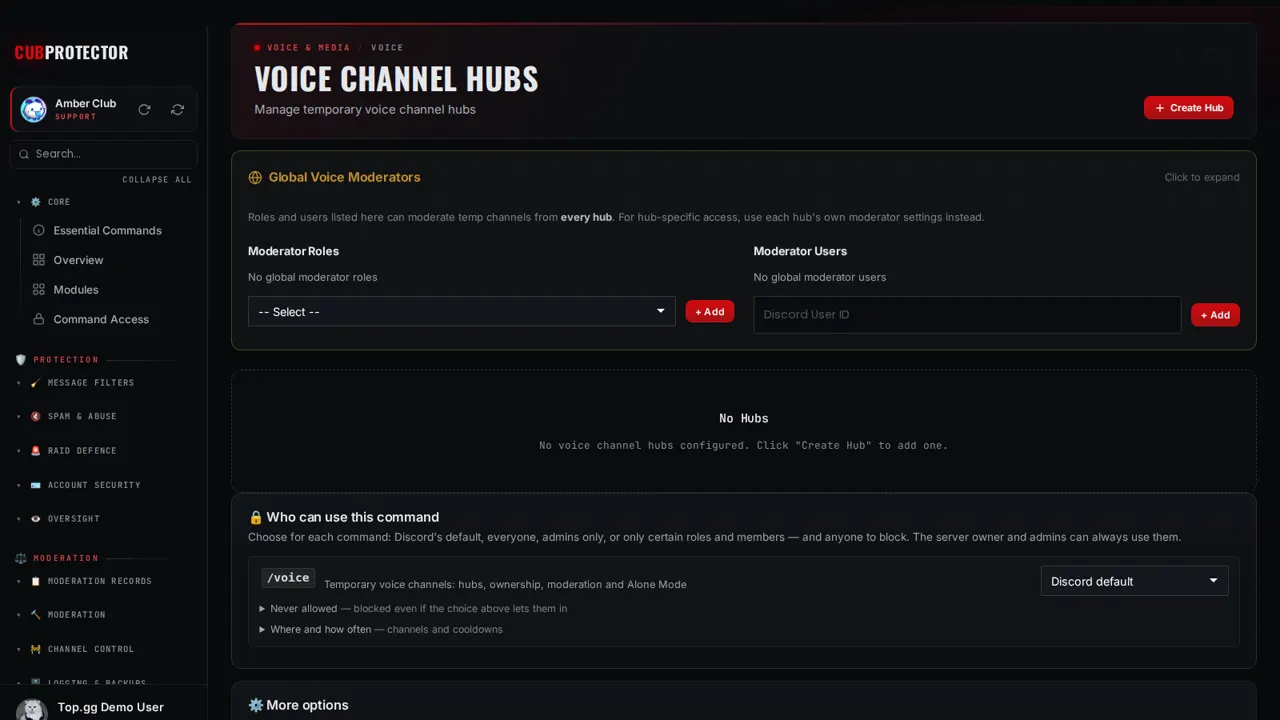Expand the 'Where and how often' disclosure
Viewport: 1280px width, 720px height.
381,629
